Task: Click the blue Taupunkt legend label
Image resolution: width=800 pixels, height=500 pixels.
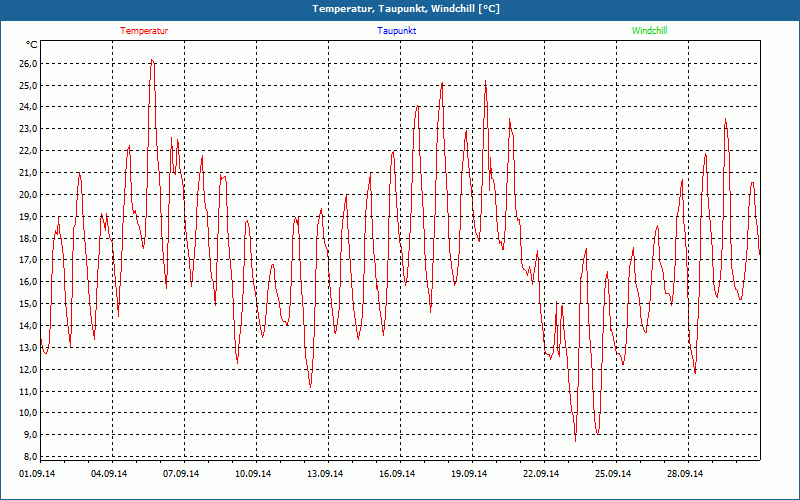Action: pos(396,31)
